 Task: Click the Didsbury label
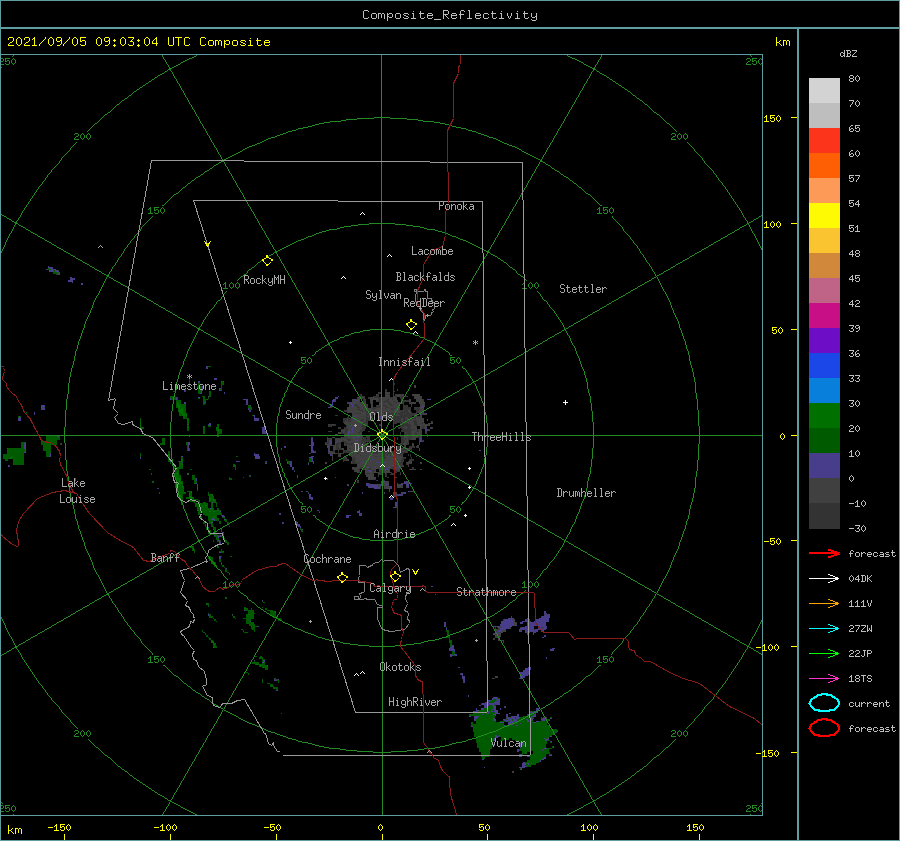point(377,448)
